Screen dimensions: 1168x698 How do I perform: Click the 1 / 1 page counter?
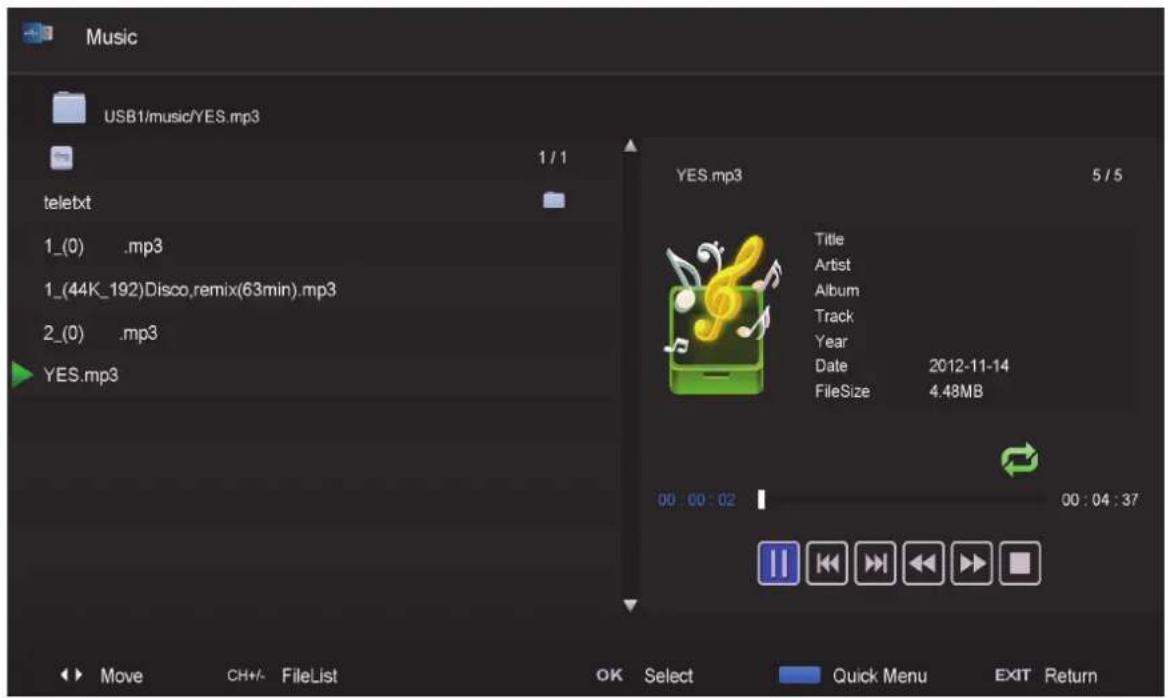[x=553, y=158]
